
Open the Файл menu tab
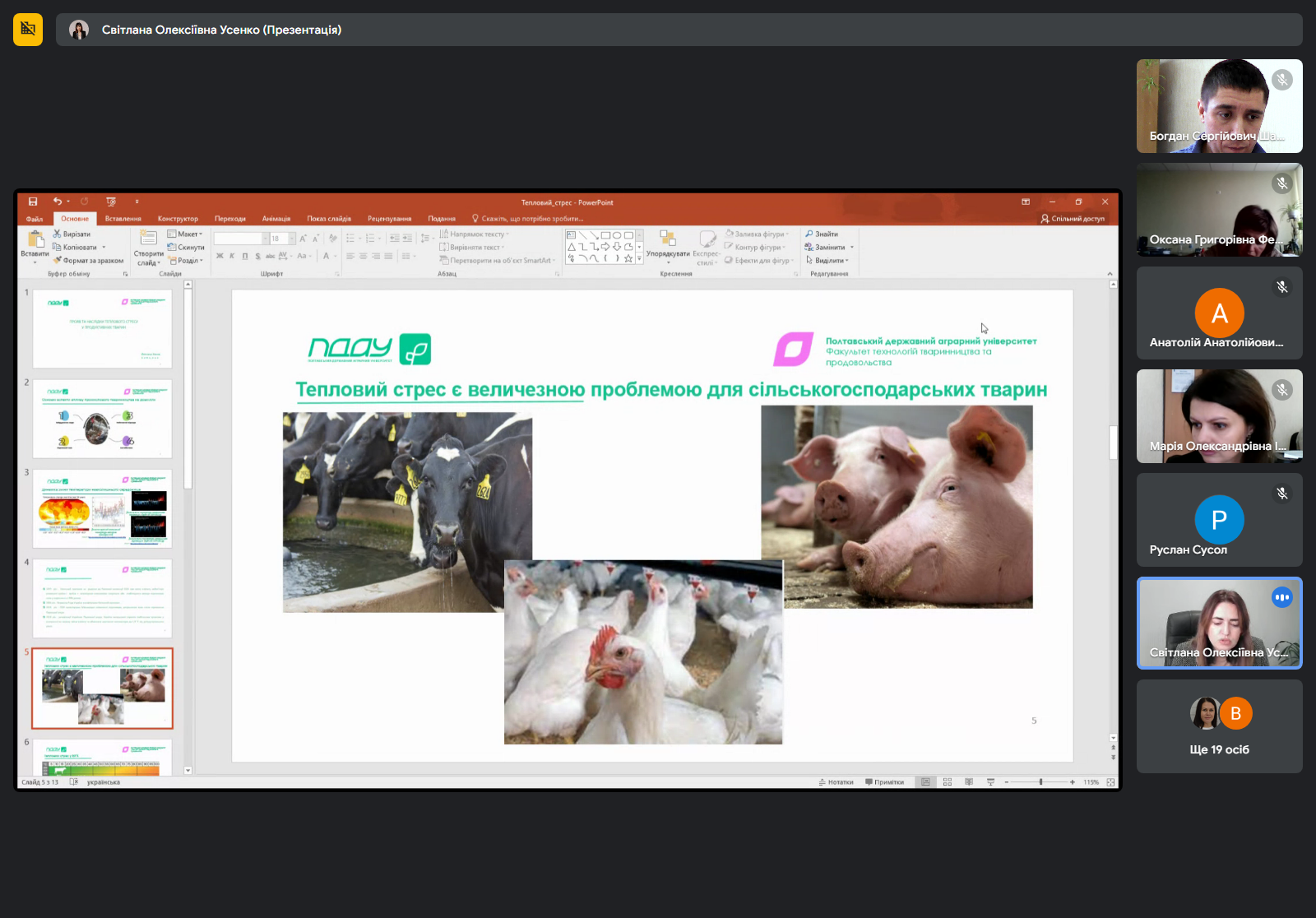pyautogui.click(x=35, y=219)
